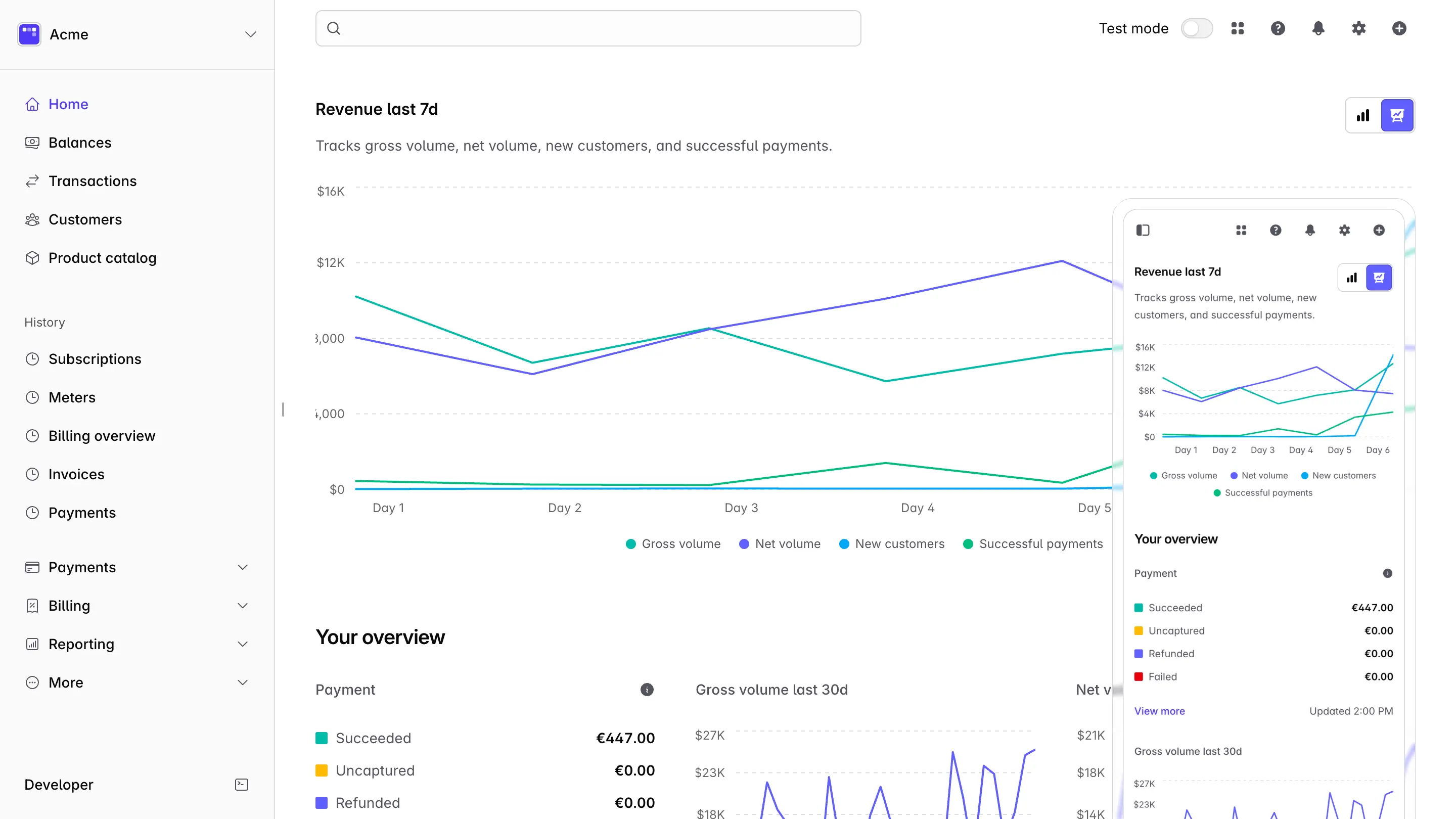Focus the top search field
The width and height of the screenshot is (1456, 819).
click(x=588, y=28)
